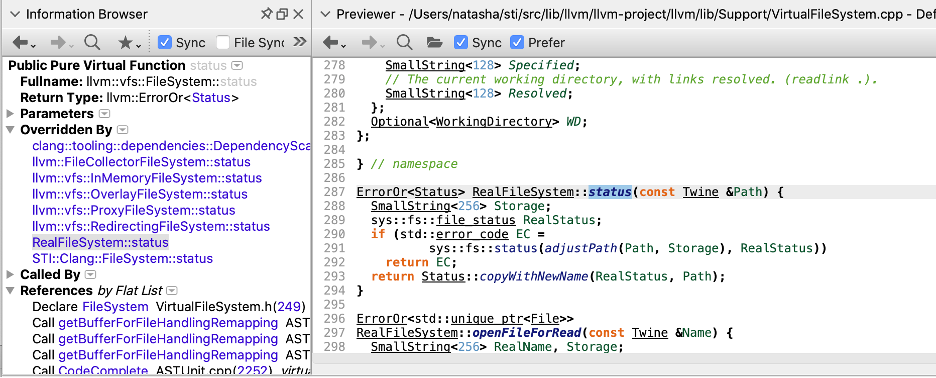Open options dropdown beside function name status

point(237,65)
